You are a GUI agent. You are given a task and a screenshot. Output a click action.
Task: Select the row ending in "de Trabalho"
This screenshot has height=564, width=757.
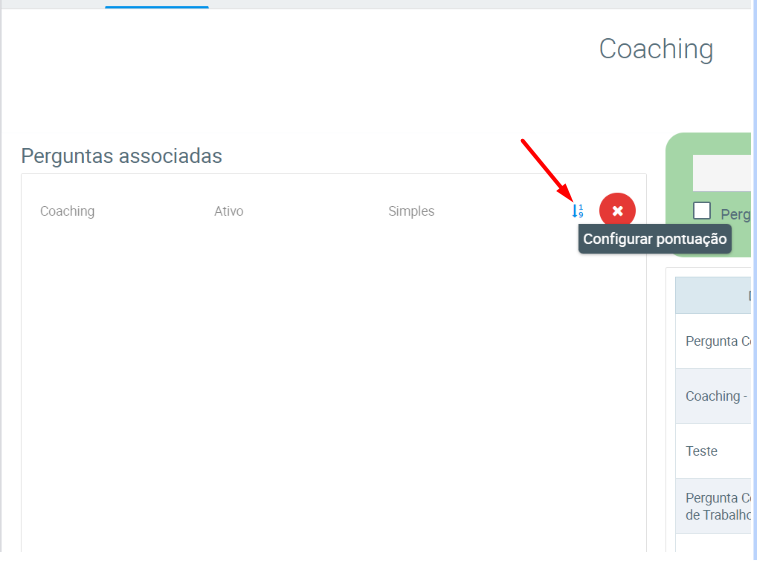[x=717, y=506]
